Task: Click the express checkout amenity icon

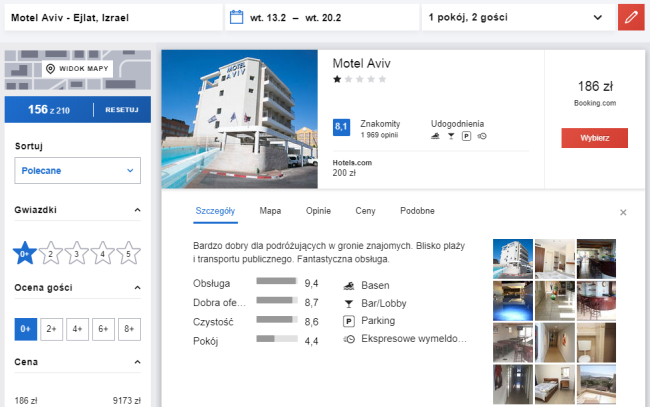Action: click(x=349, y=339)
